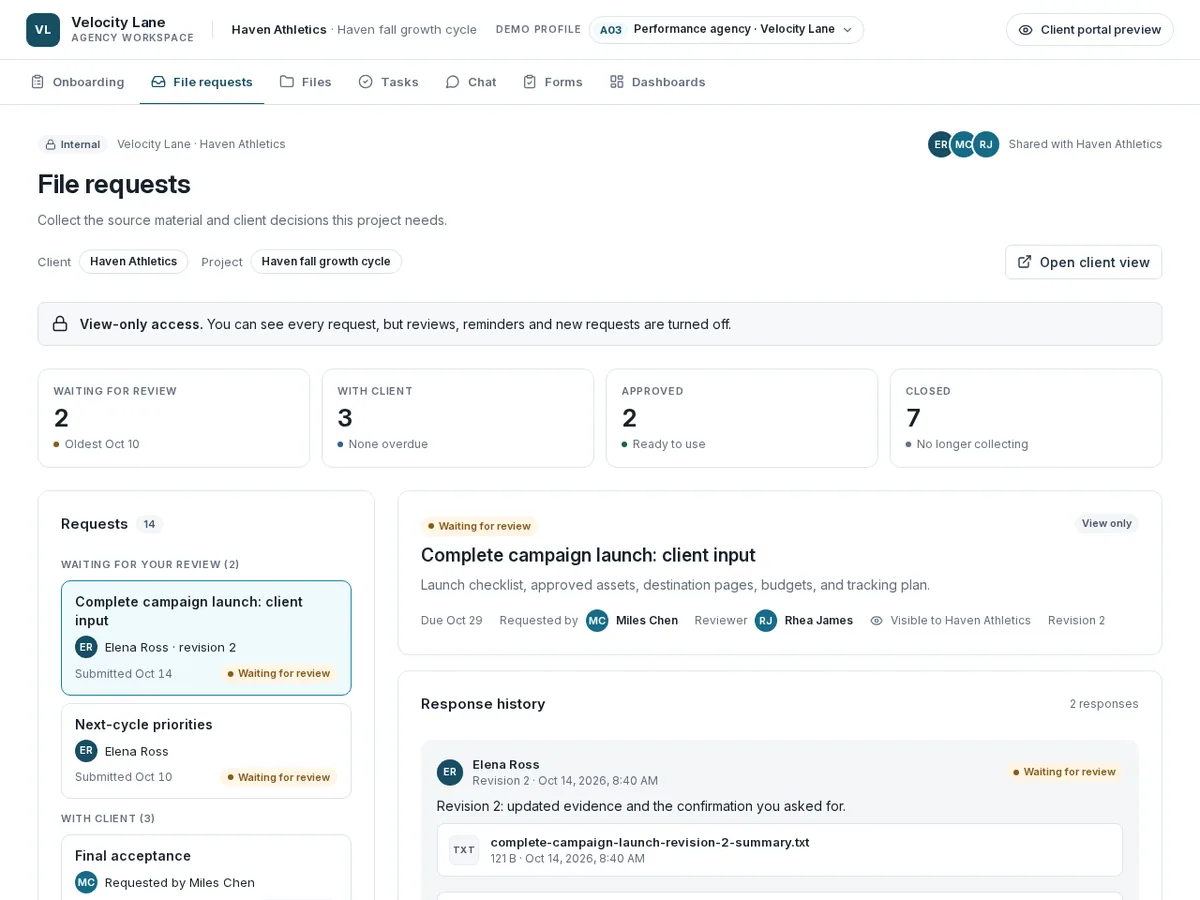Click Submitted Oct 10 text
Image resolution: width=1200 pixels, height=900 pixels.
pyautogui.click(x=124, y=777)
